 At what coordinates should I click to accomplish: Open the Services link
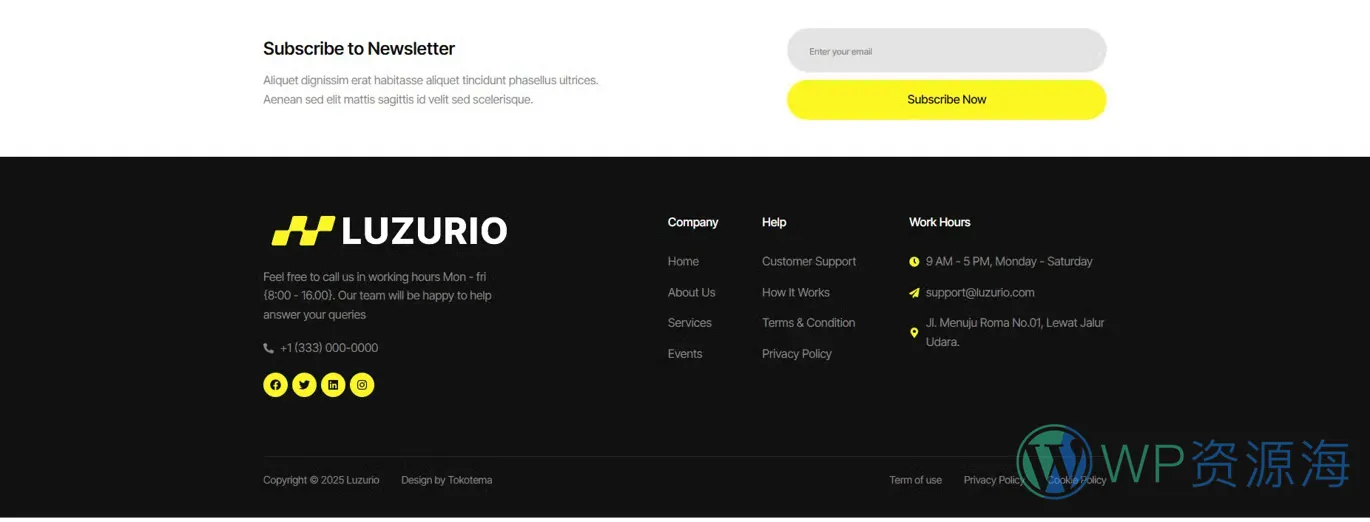pos(690,323)
